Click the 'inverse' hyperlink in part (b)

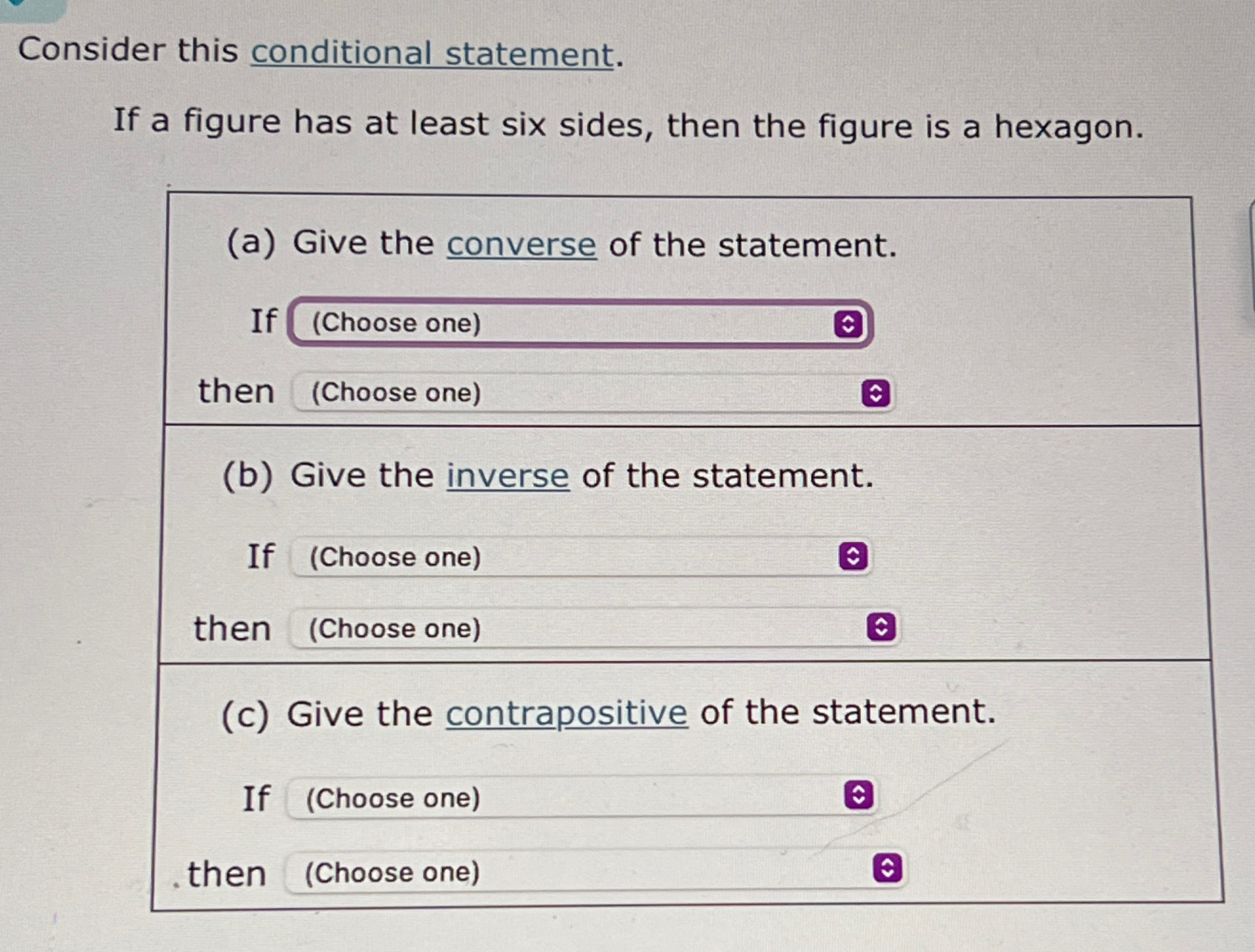[x=508, y=477]
